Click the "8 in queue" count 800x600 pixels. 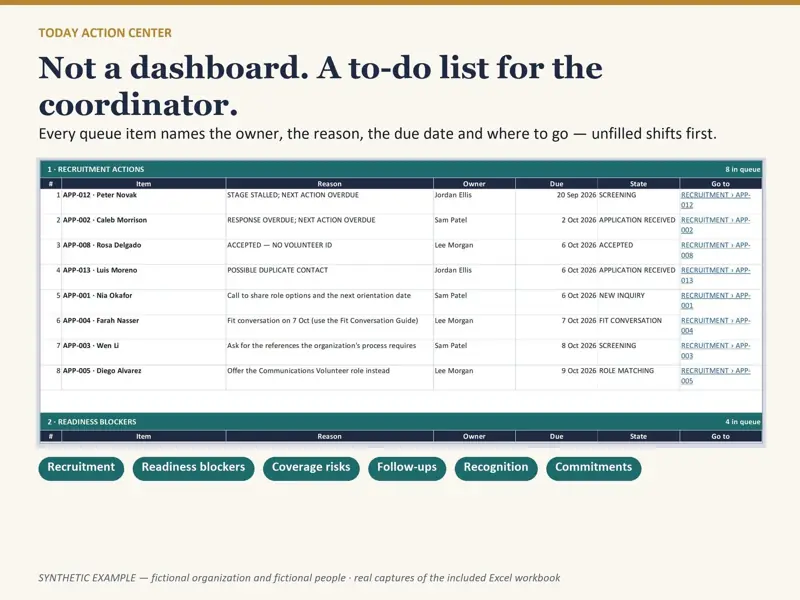[743, 169]
